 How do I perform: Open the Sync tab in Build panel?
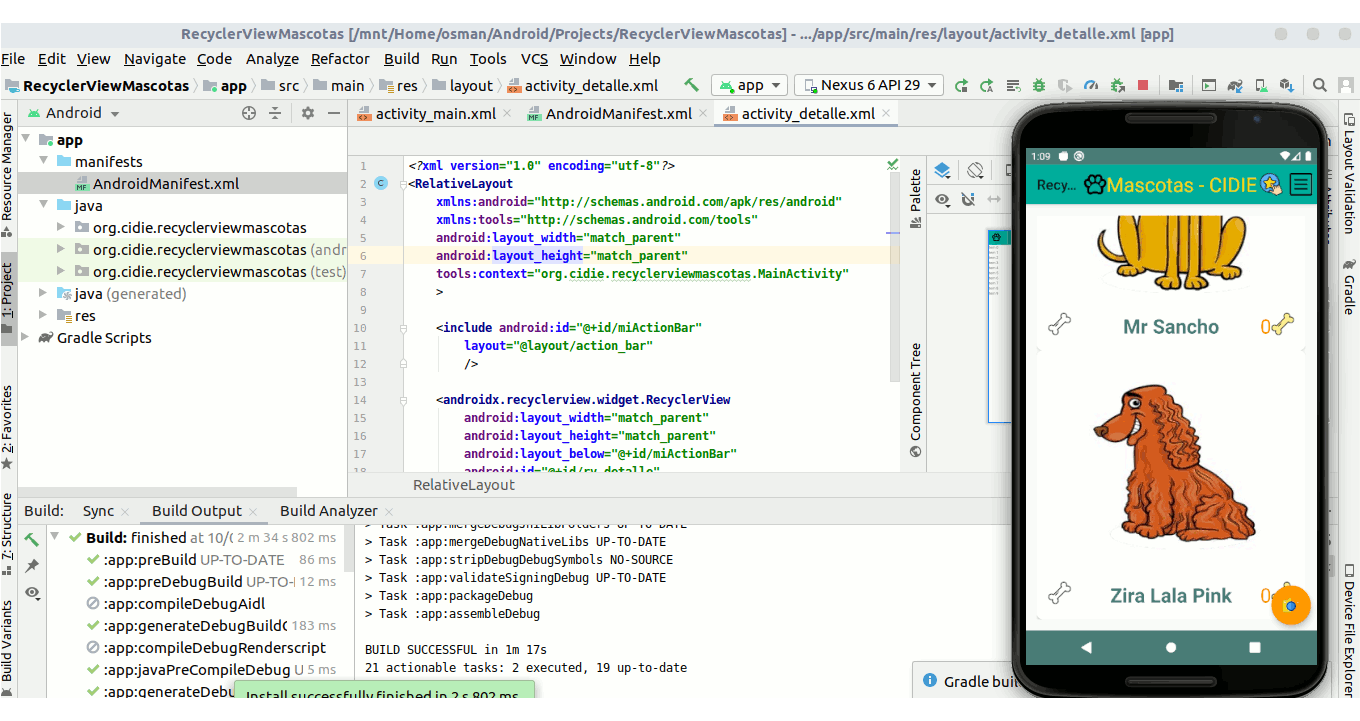(98, 511)
